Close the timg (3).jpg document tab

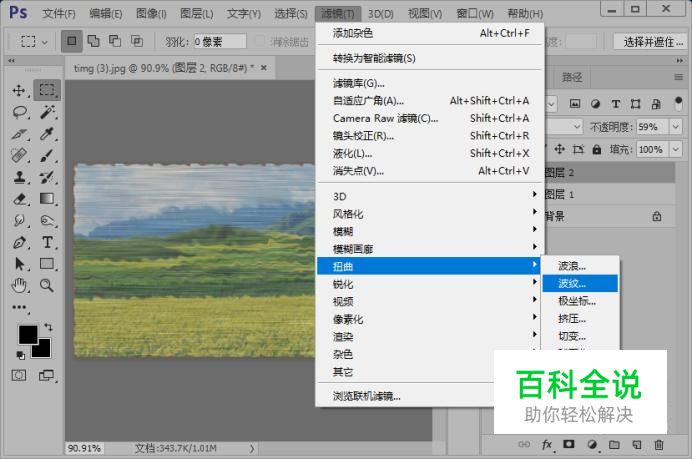(x=263, y=68)
